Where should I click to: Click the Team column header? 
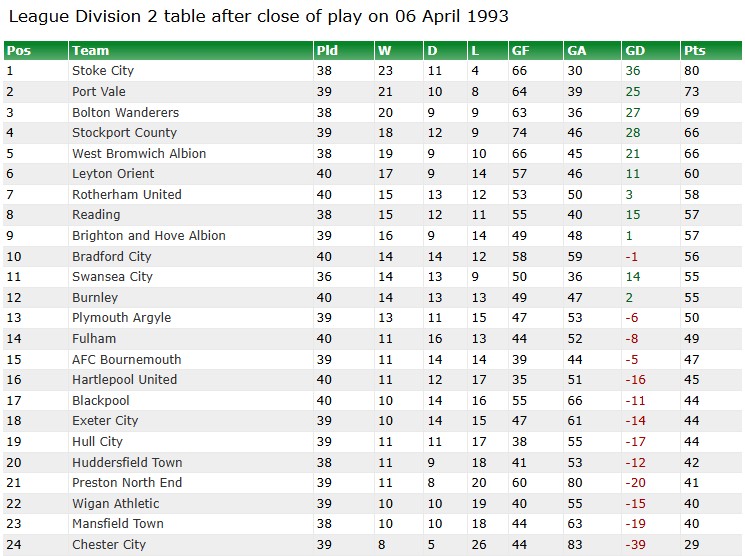(x=91, y=51)
